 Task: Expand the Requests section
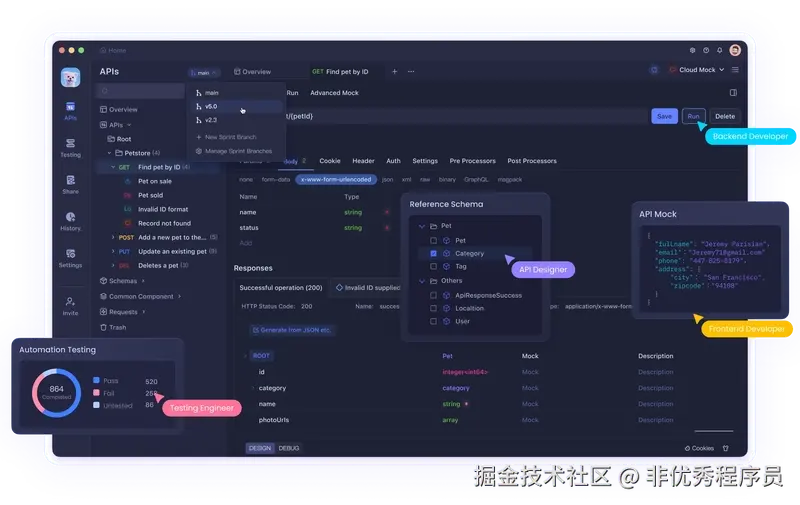click(144, 312)
